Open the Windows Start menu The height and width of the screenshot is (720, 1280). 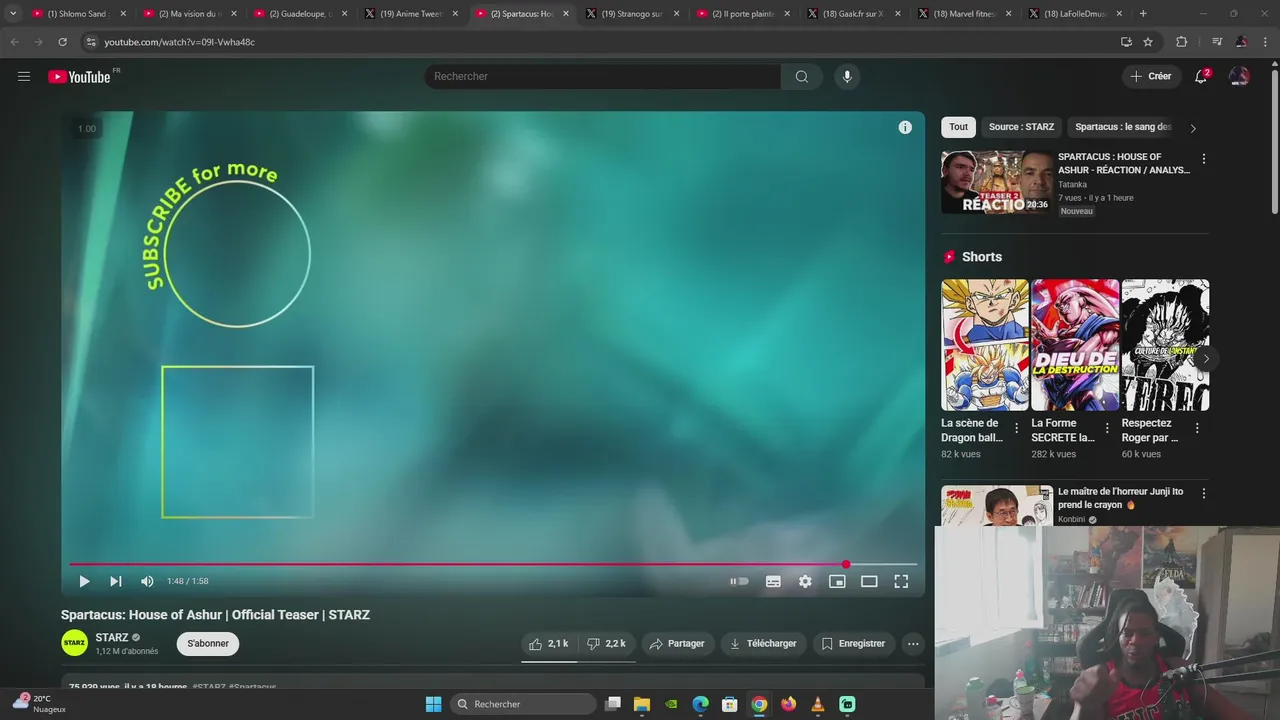(x=433, y=704)
